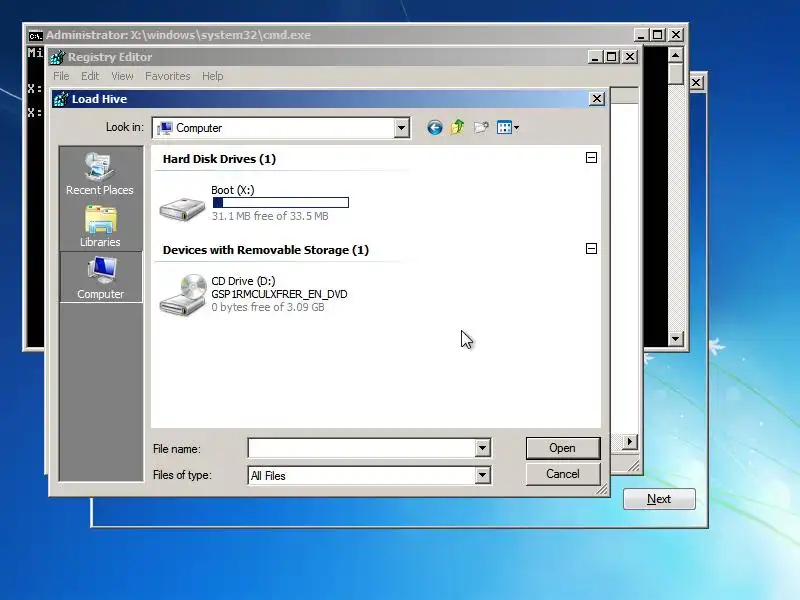Click right scroll arrow in Registry Editor

630,441
